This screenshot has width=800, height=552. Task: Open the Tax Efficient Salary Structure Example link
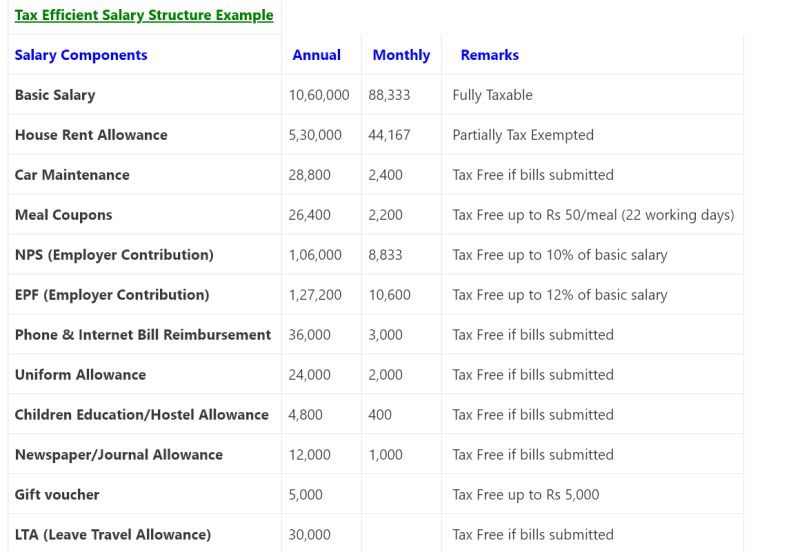pyautogui.click(x=143, y=15)
